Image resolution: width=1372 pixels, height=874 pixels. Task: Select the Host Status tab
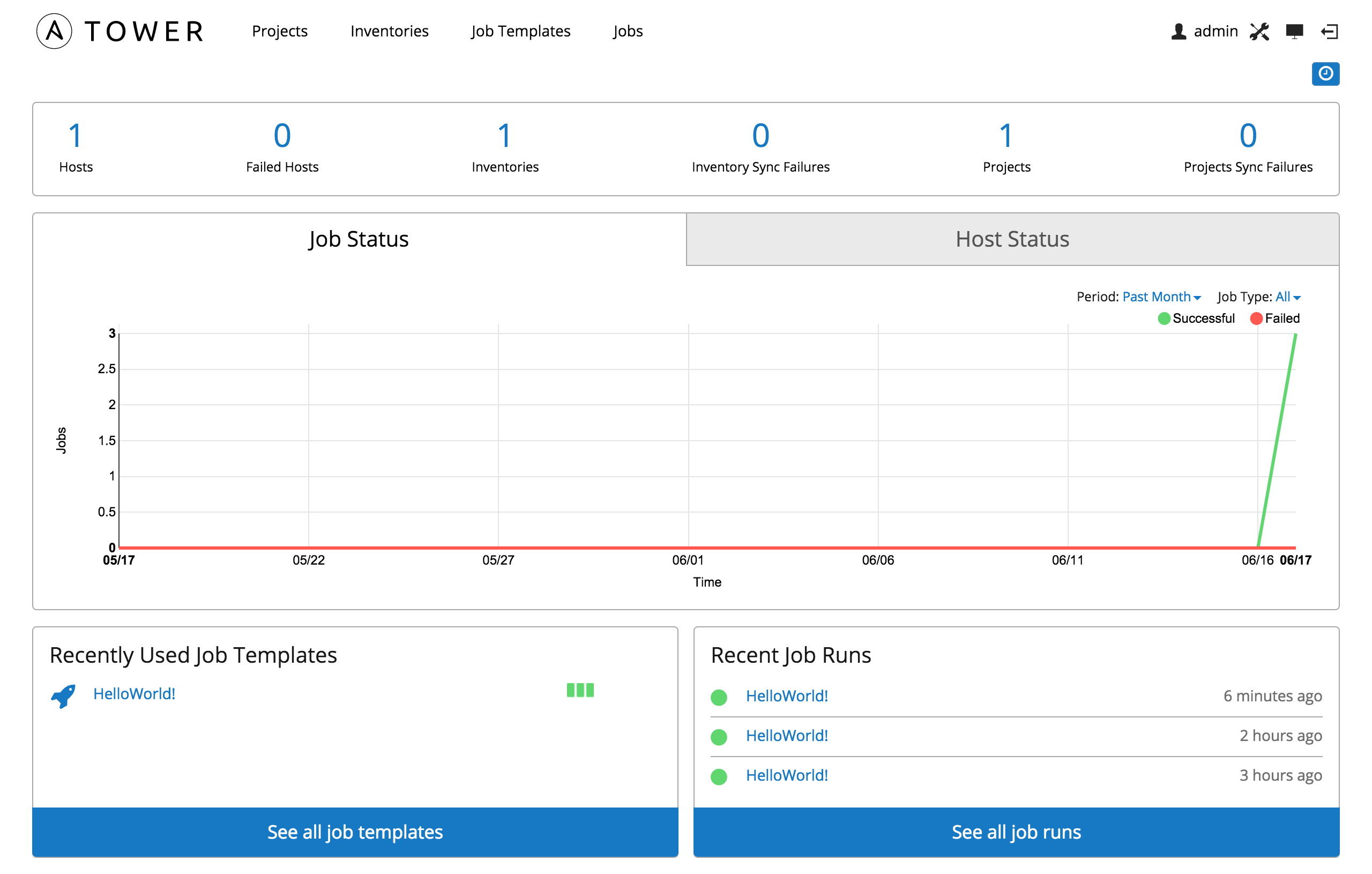click(1012, 239)
